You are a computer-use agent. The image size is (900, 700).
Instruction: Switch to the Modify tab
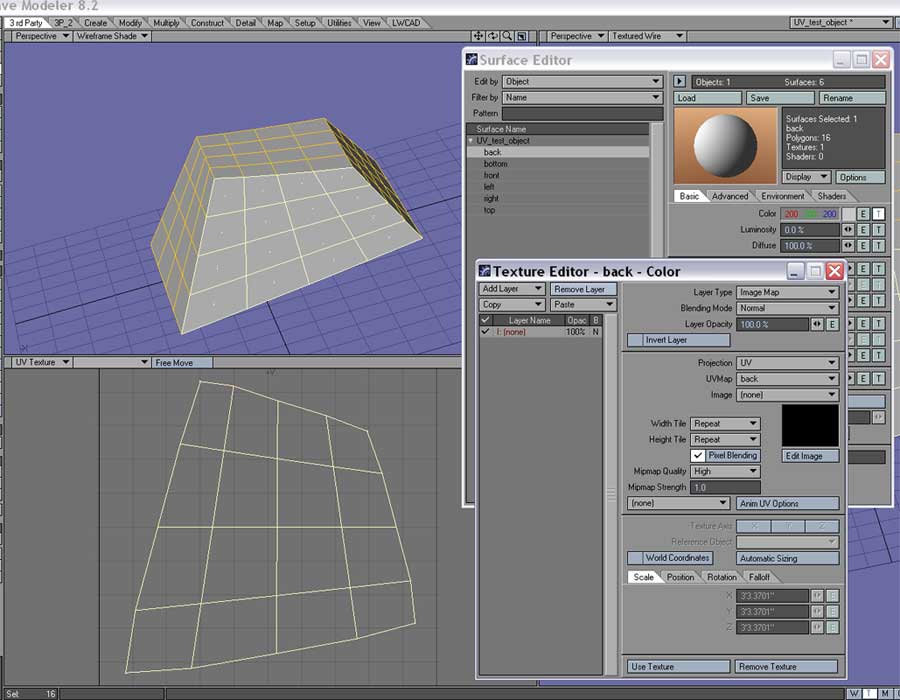coord(130,23)
